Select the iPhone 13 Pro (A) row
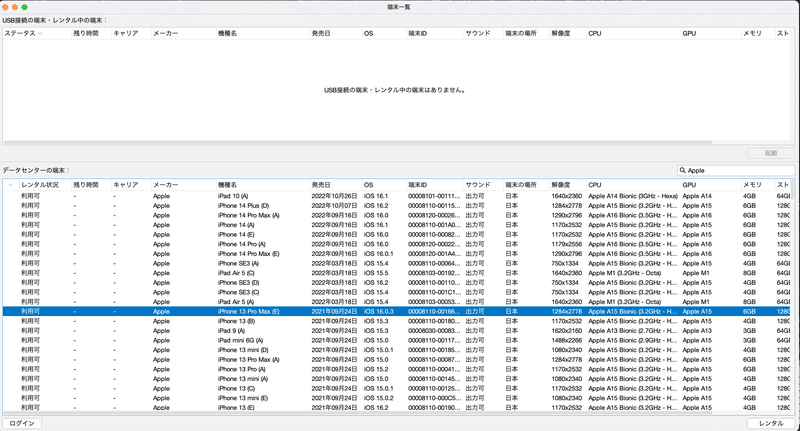 coord(396,369)
